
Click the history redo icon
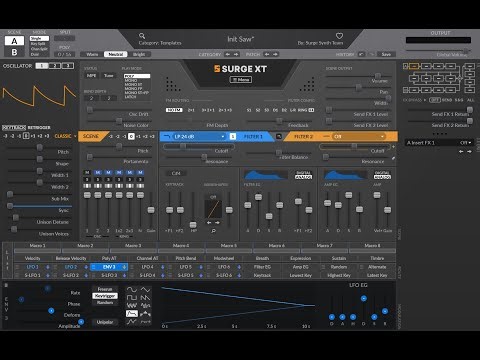click(x=372, y=54)
